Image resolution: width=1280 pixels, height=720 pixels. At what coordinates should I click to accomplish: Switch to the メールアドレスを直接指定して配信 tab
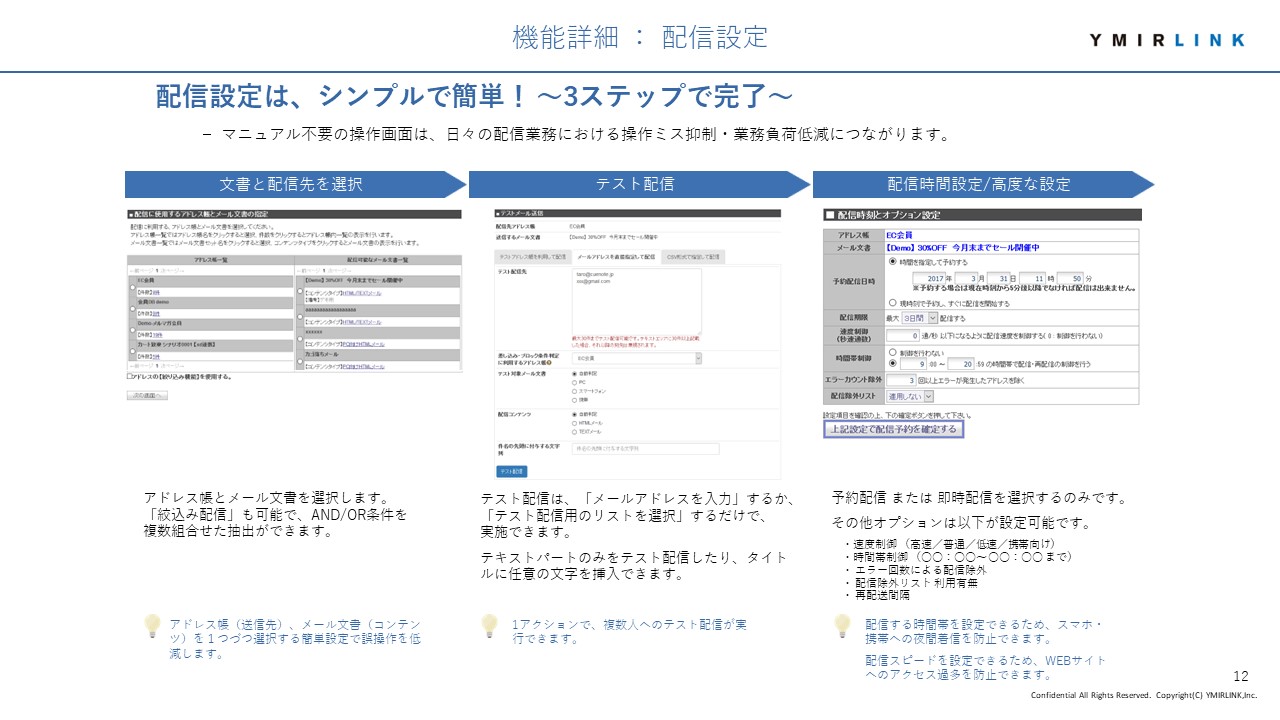[616, 257]
